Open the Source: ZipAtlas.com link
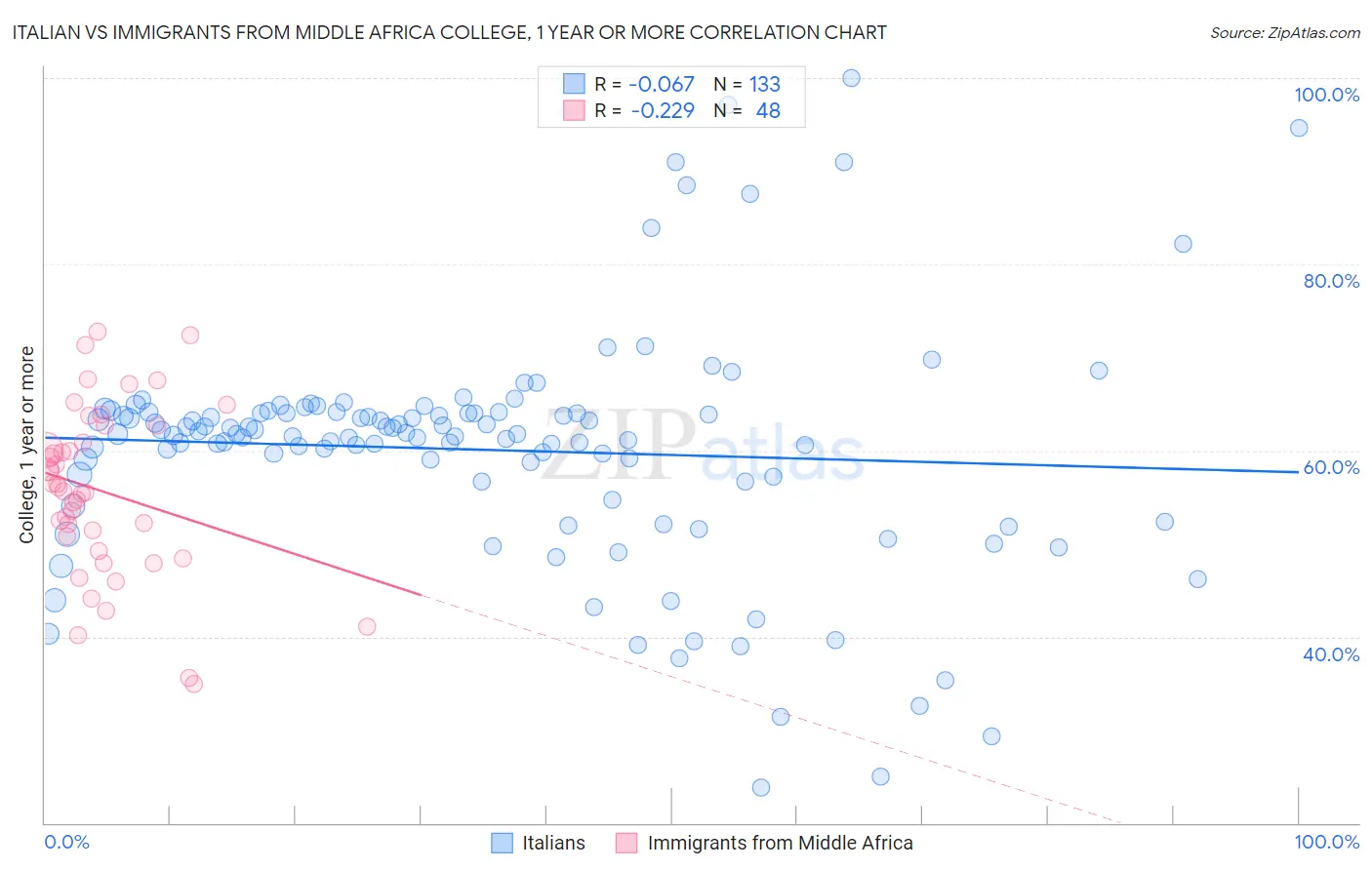 coord(1285,32)
